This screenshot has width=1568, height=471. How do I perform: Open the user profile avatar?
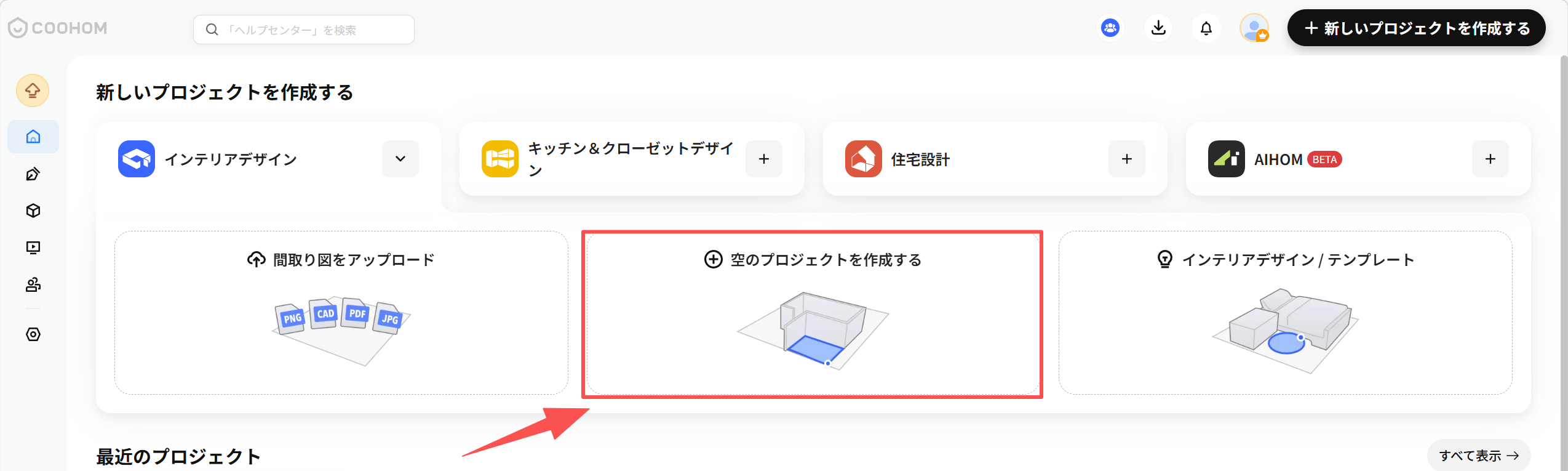1254,28
